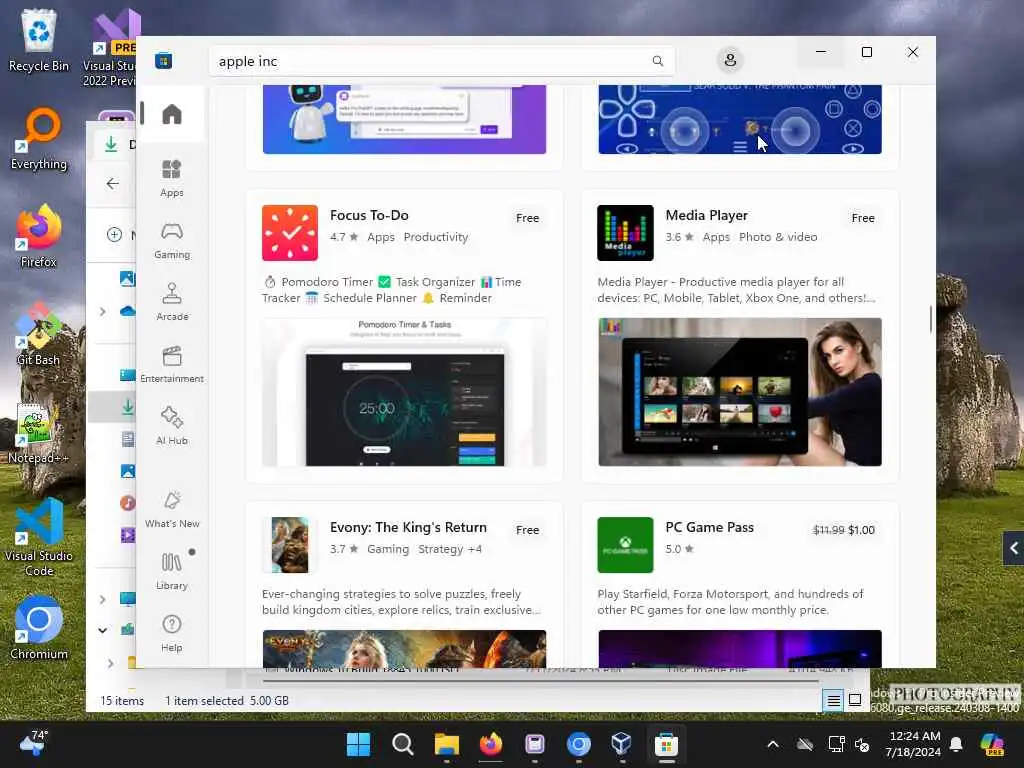Click the PC Game Pass app icon
Viewport: 1024px width, 768px height.
[x=625, y=545]
